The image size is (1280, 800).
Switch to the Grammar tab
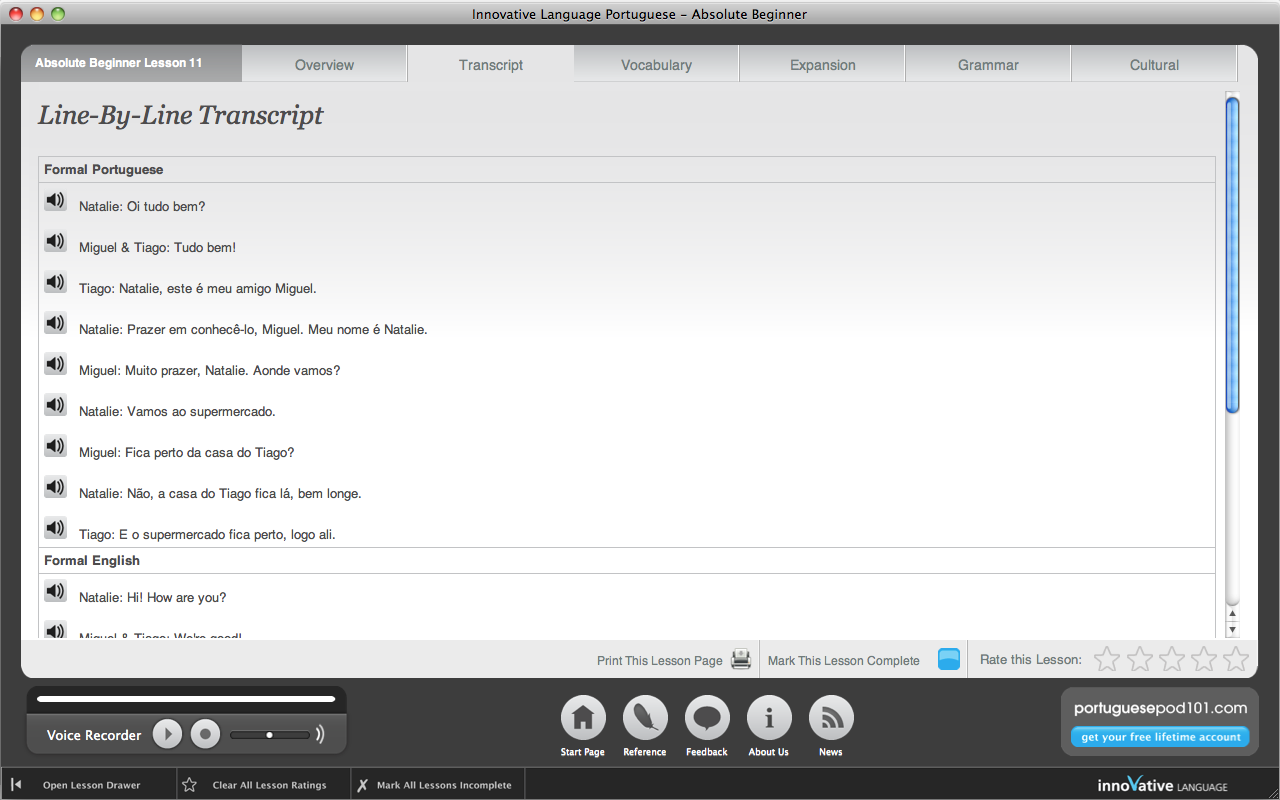click(988, 65)
